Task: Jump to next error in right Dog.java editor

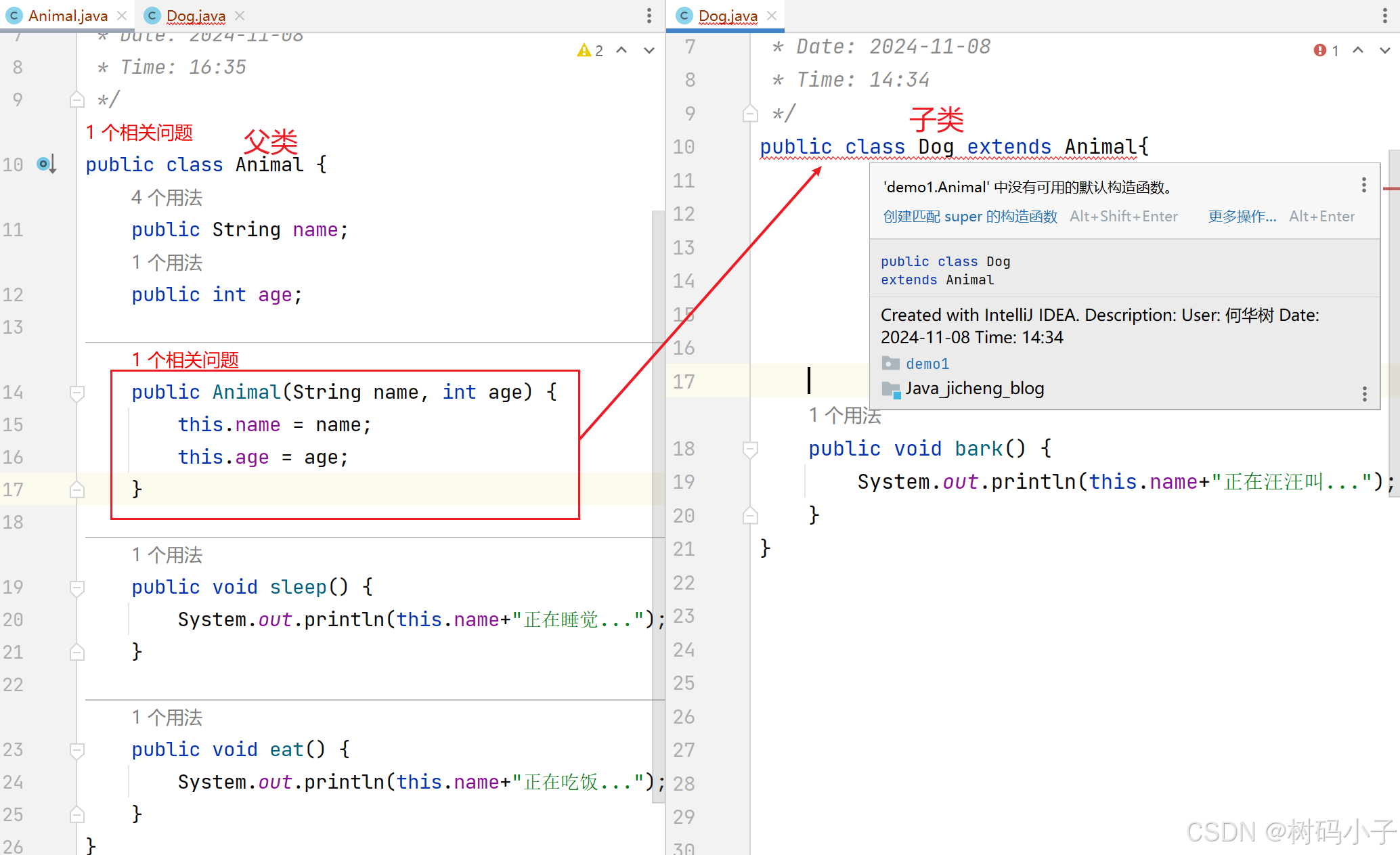Action: [1384, 51]
